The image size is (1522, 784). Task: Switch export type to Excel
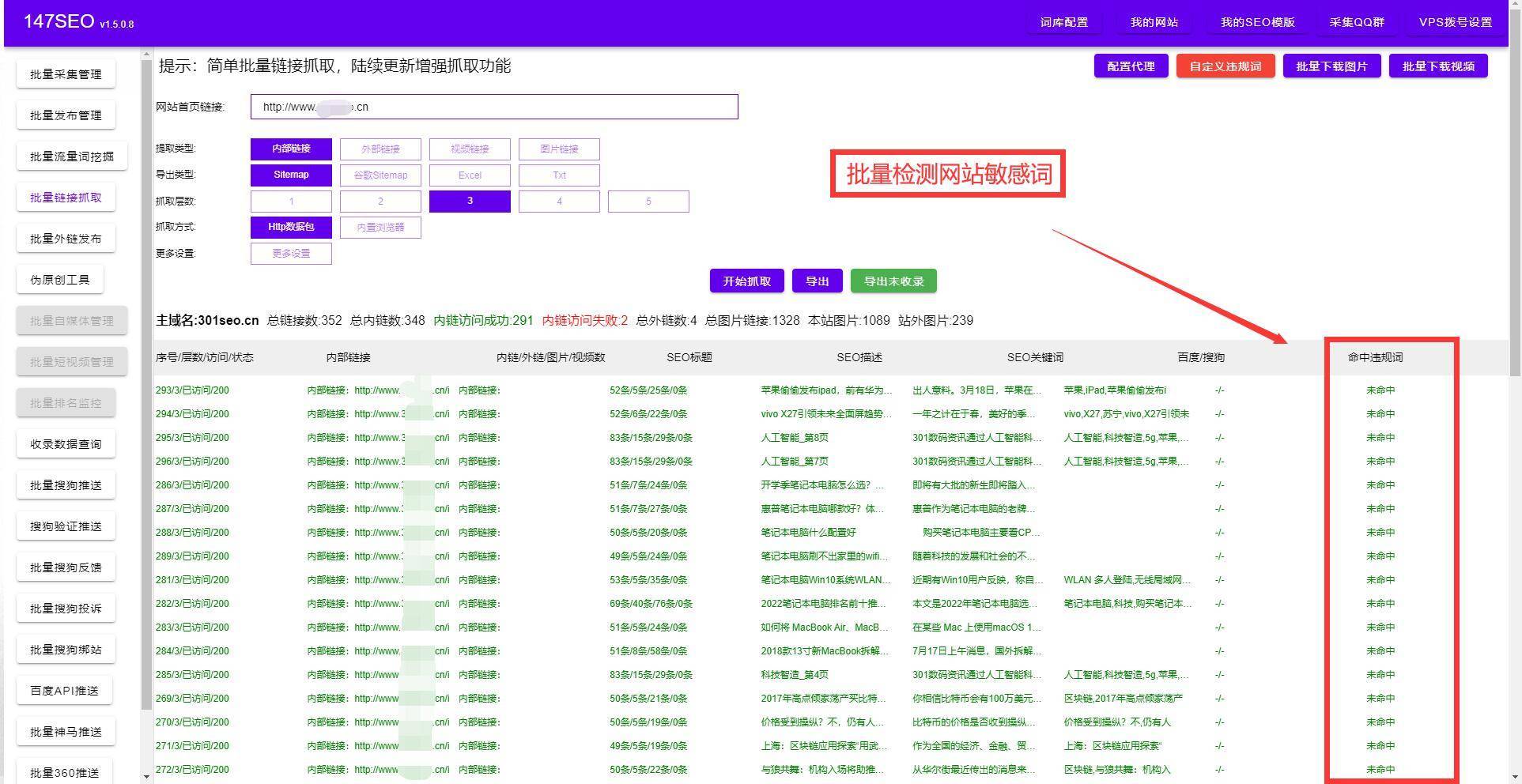(x=470, y=175)
